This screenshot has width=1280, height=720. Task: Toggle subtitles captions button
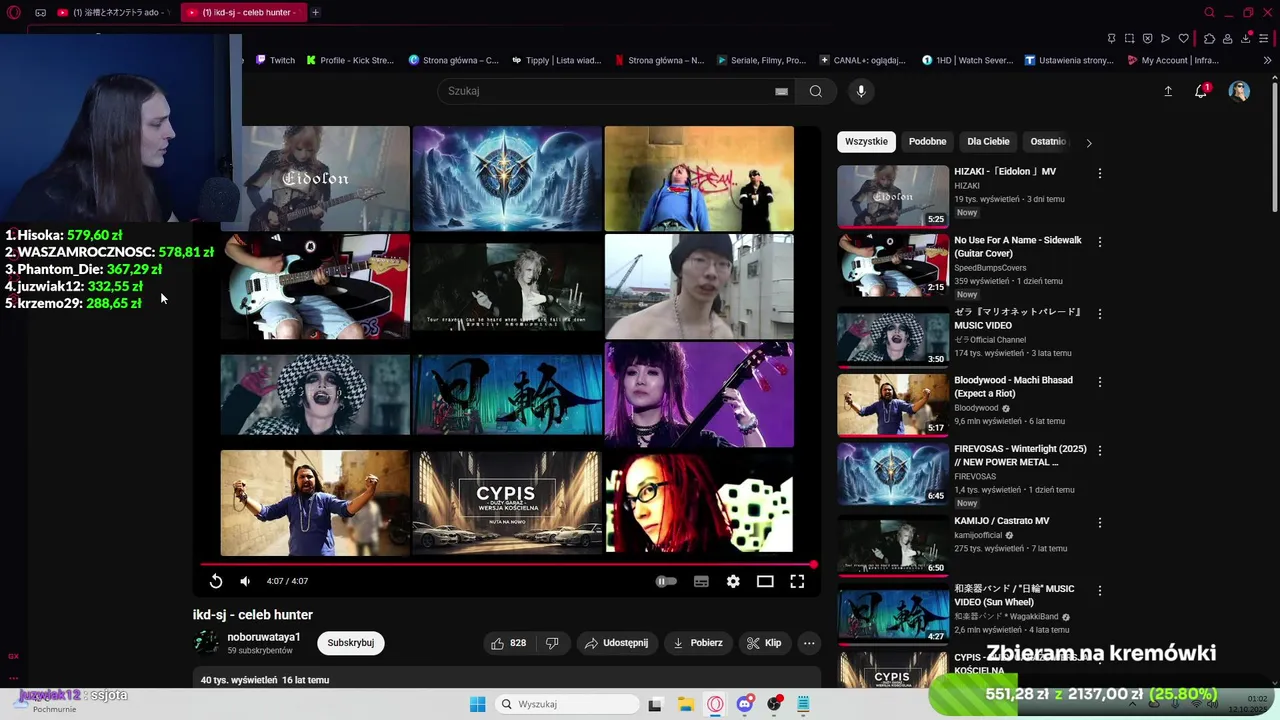pyautogui.click(x=701, y=581)
